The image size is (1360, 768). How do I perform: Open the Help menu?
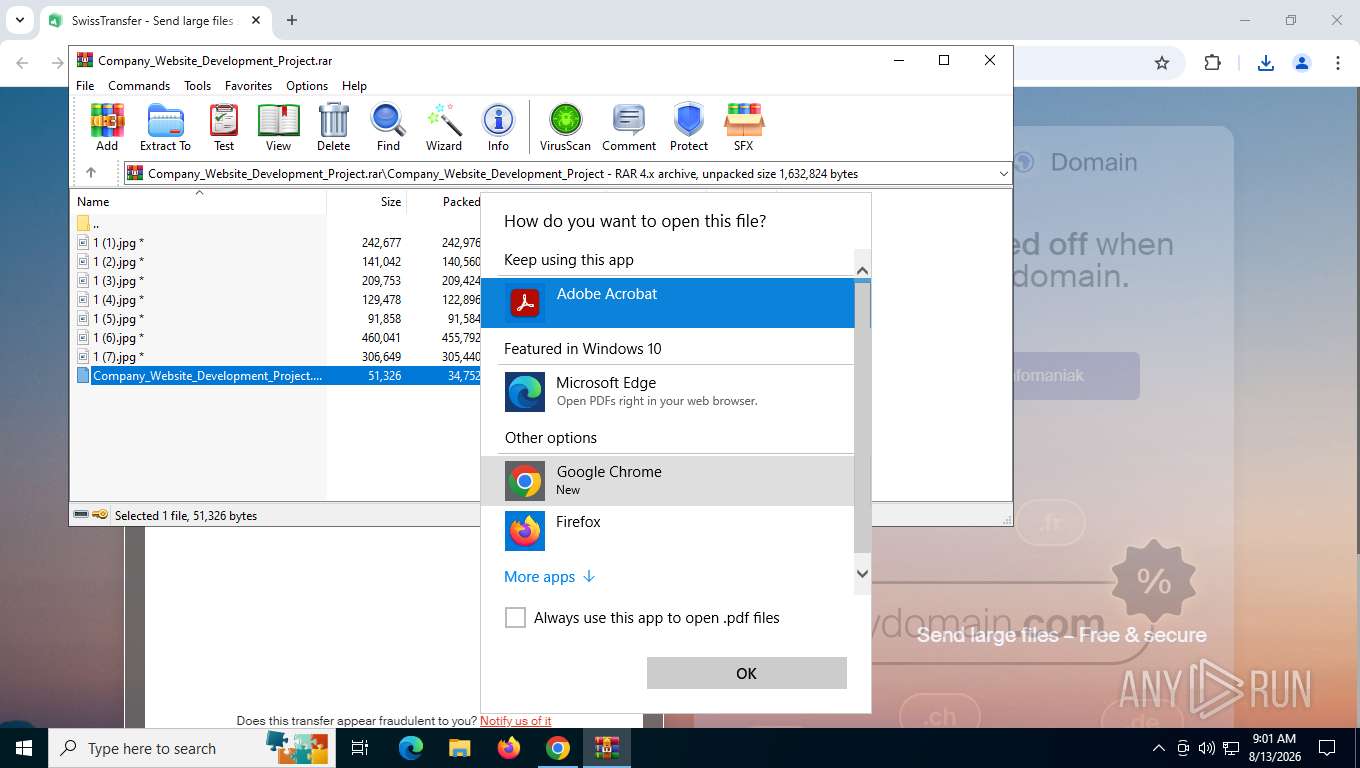pyautogui.click(x=354, y=86)
